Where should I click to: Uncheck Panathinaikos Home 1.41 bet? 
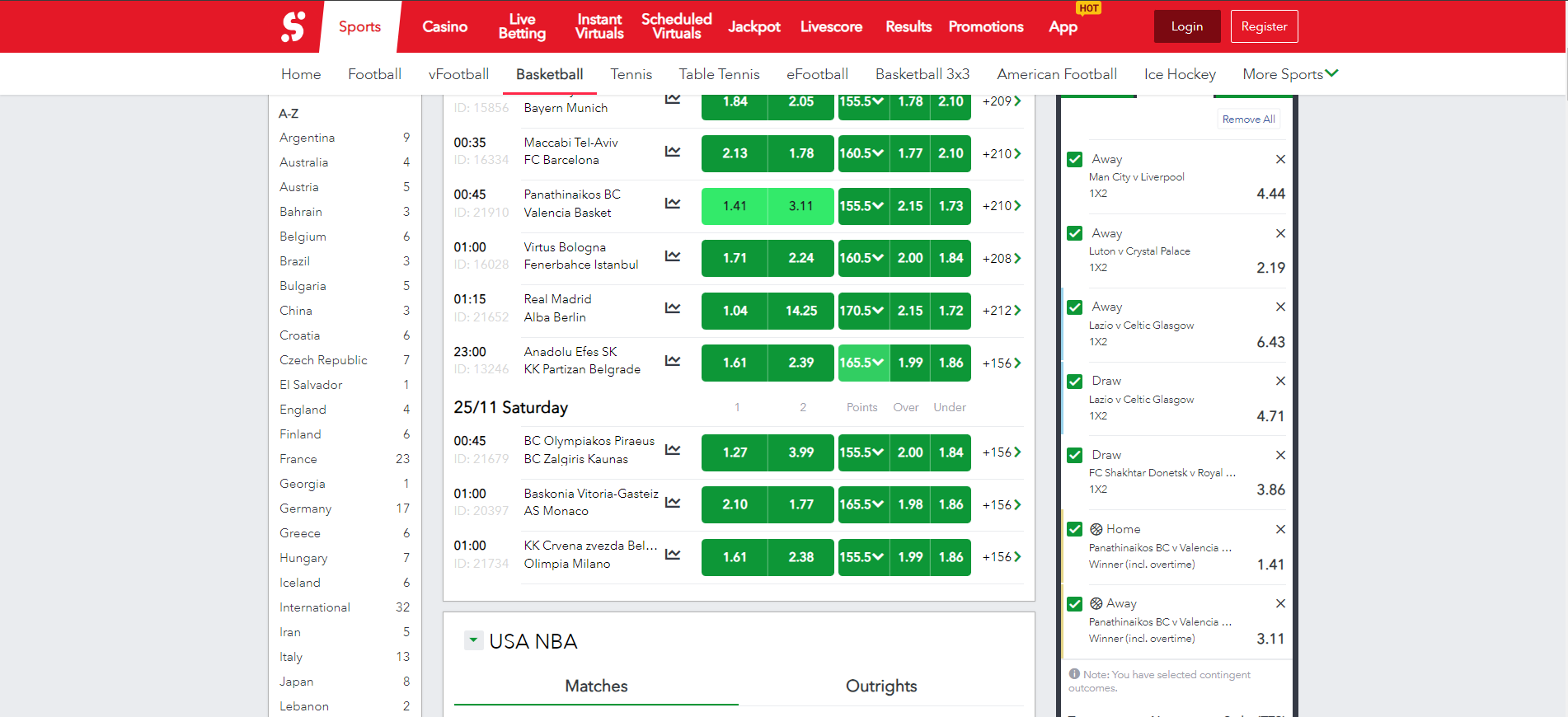(x=1074, y=529)
